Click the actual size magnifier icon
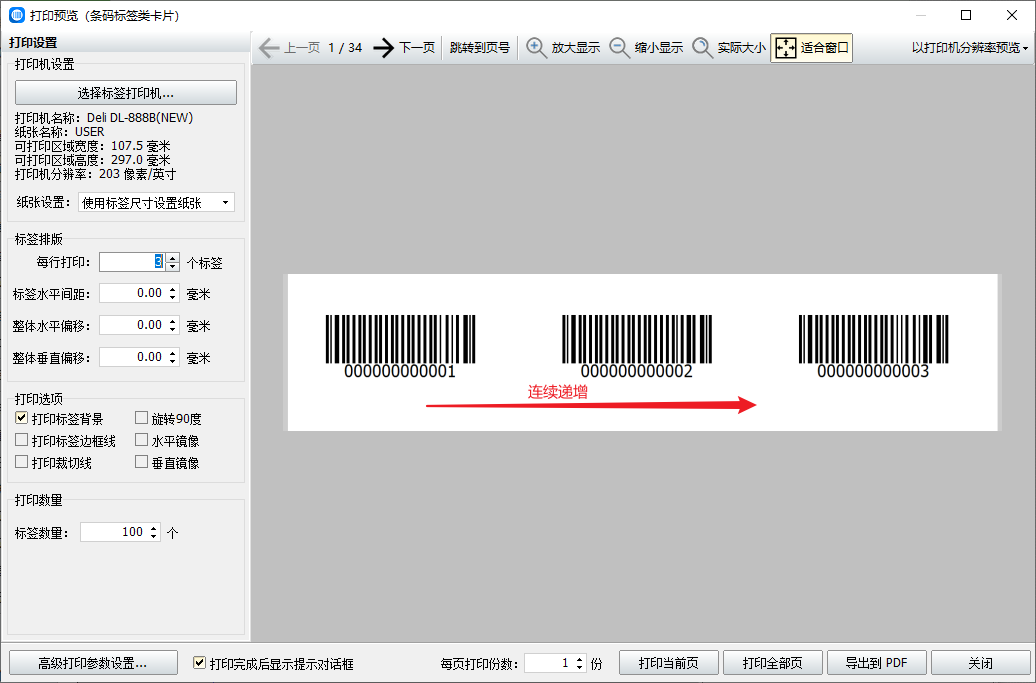 (x=702, y=48)
